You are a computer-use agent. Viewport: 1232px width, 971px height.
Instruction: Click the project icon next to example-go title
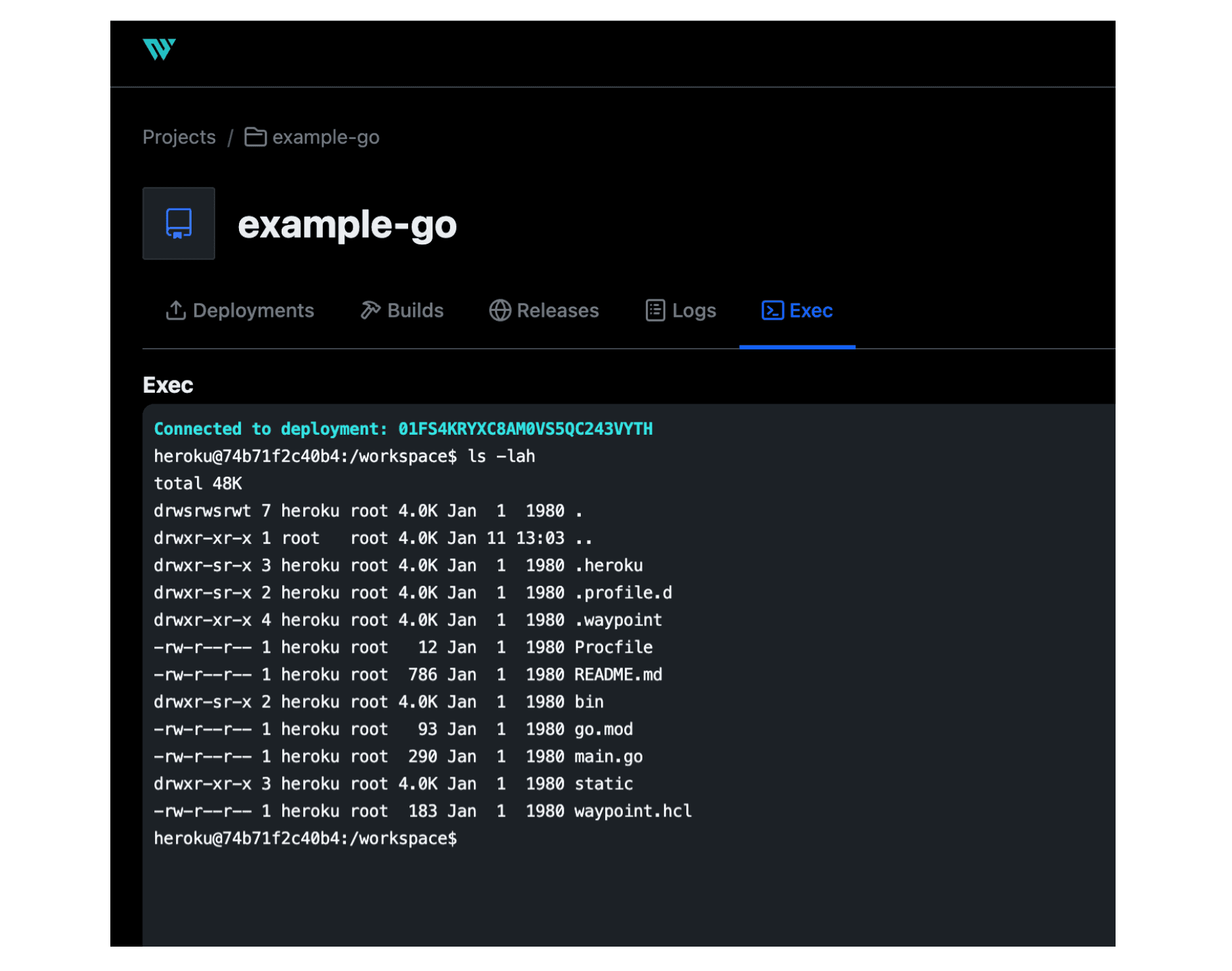(x=178, y=223)
